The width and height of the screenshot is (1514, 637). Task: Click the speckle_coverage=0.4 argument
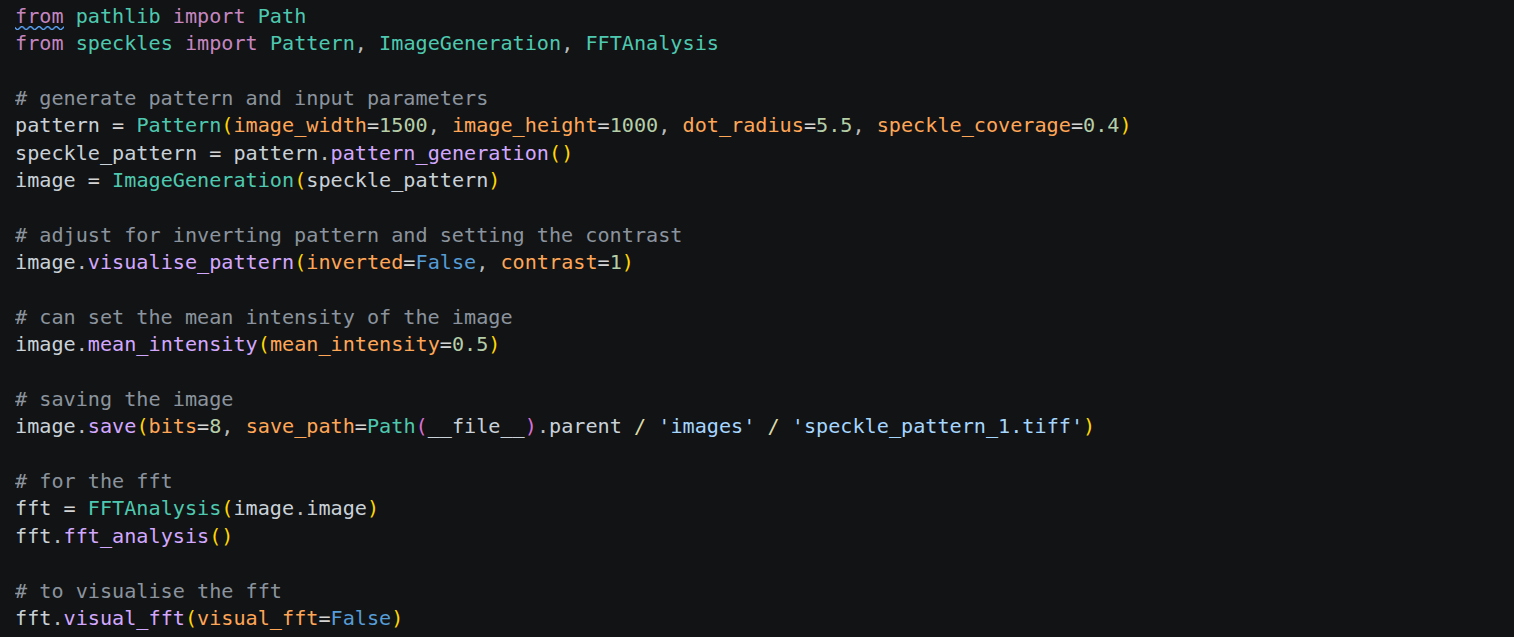pyautogui.click(x=998, y=126)
